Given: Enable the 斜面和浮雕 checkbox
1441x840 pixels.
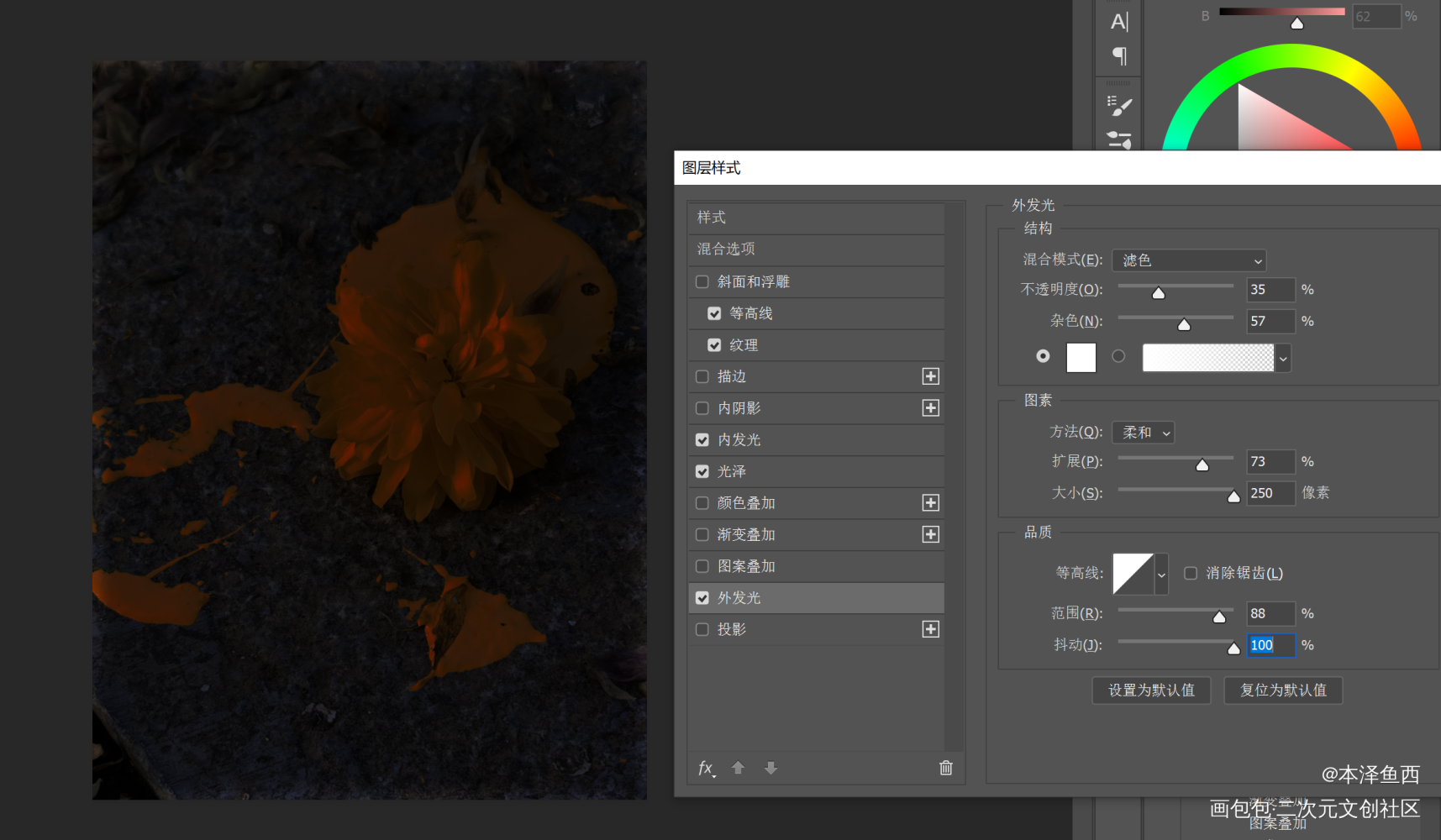Looking at the screenshot, I should pos(702,281).
